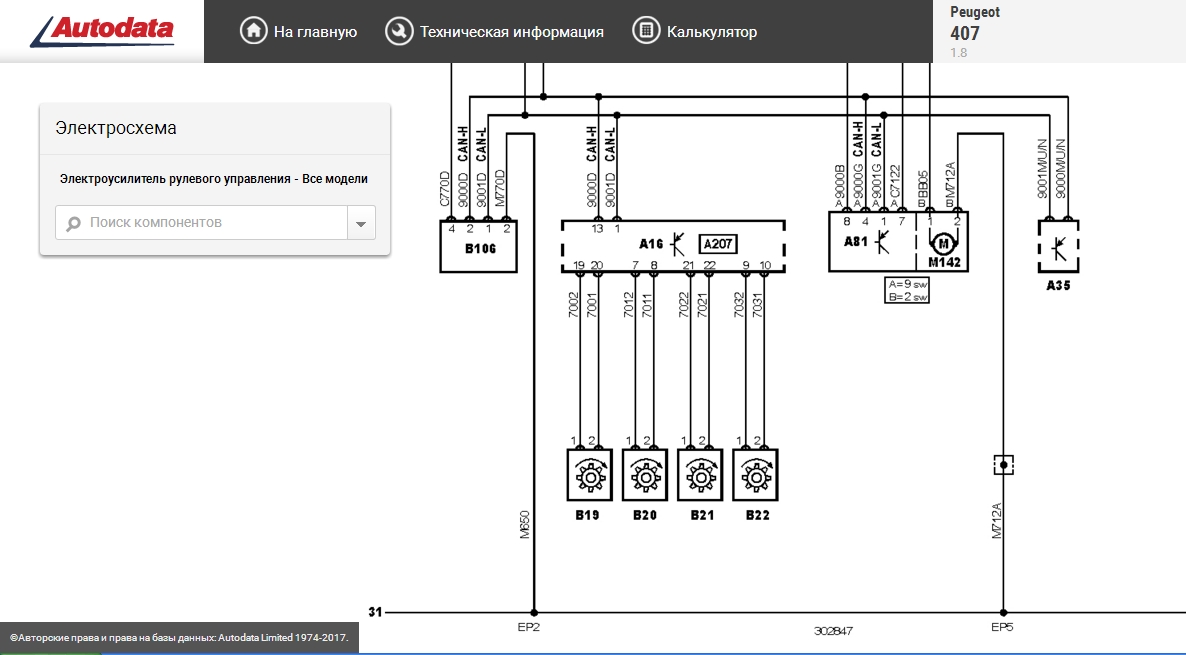Click the Поиск компонентов search field
The image size is (1186, 655).
pyautogui.click(x=201, y=222)
